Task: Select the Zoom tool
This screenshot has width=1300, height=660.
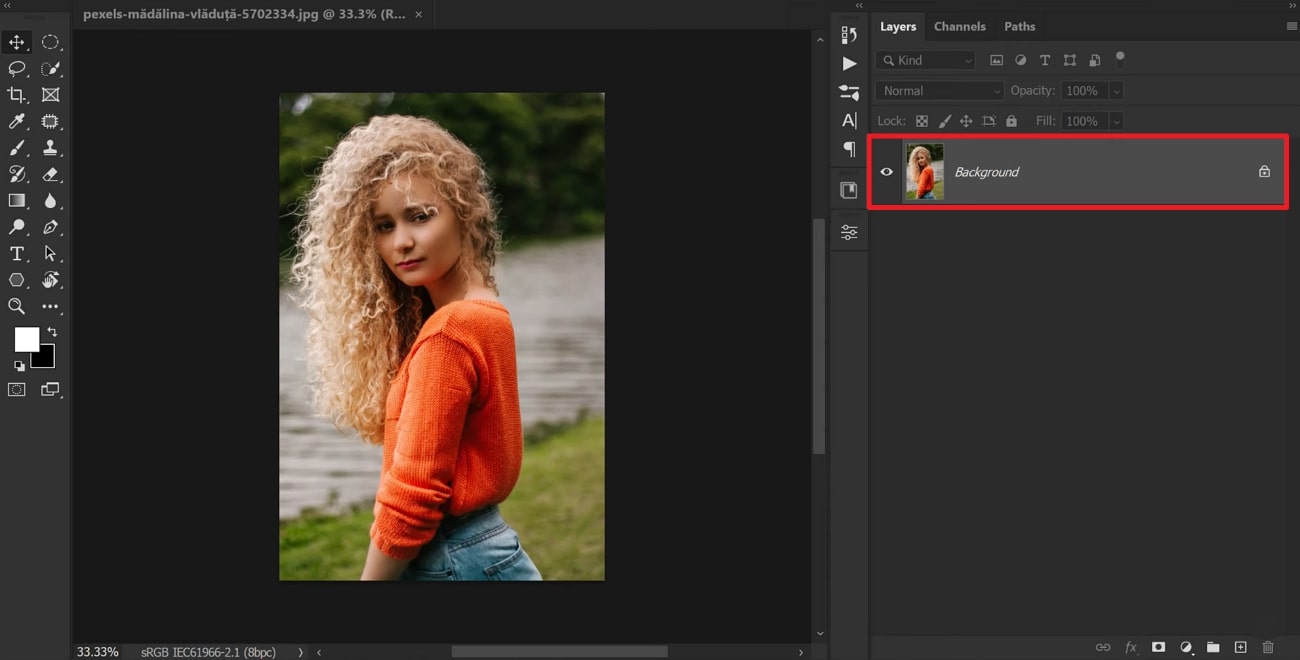Action: pos(16,306)
